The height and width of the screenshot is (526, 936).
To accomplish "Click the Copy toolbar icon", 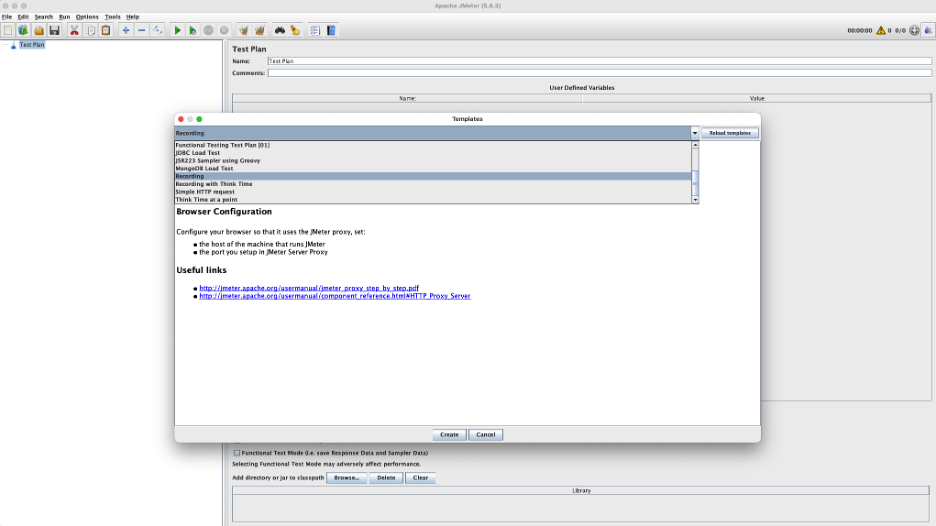I will tap(90, 30).
